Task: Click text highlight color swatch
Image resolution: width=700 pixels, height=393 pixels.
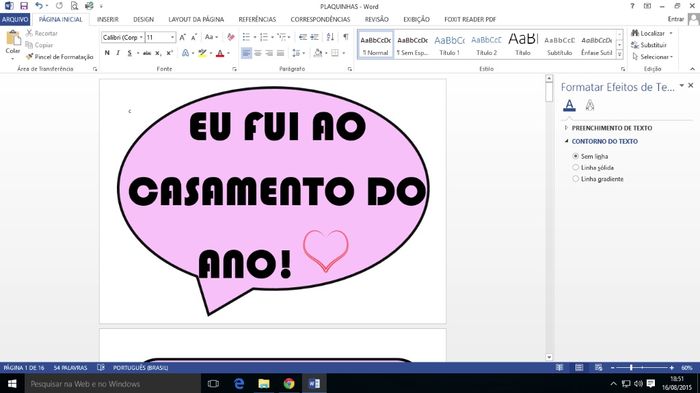Action: coord(202,53)
